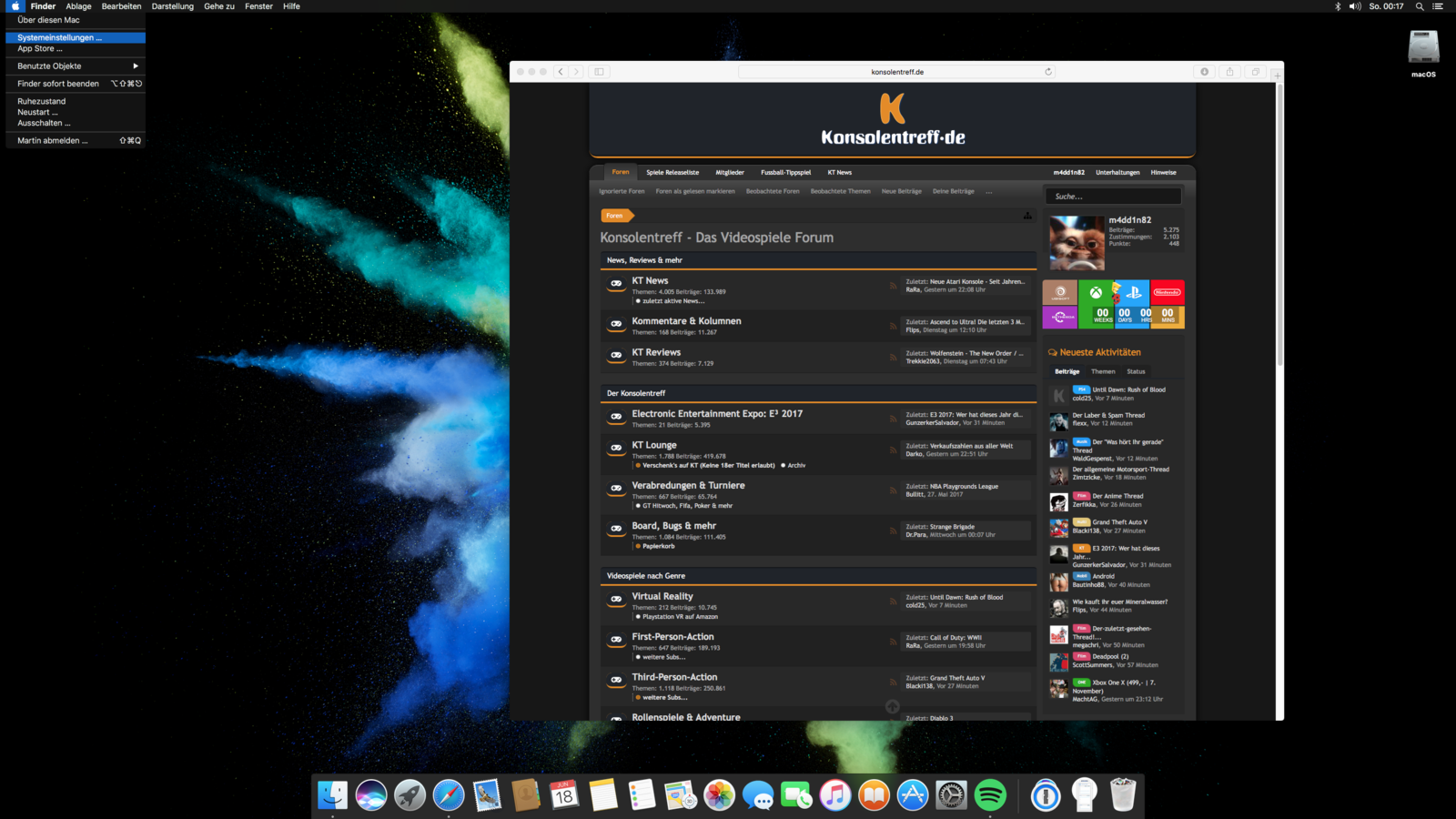Click the Xbox logo tile
This screenshot has height=819, width=1456.
[1096, 292]
